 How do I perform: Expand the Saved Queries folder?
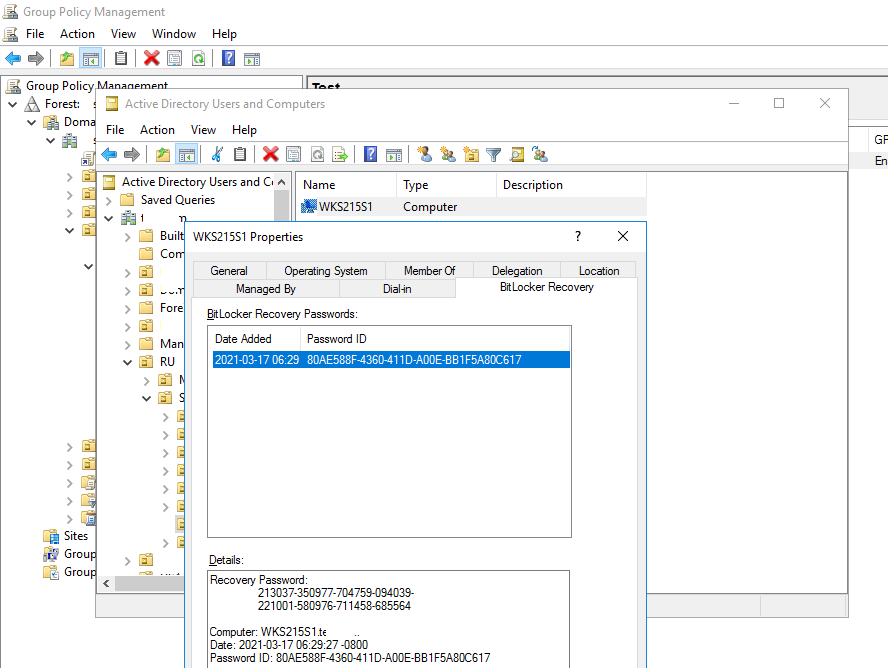(x=109, y=200)
